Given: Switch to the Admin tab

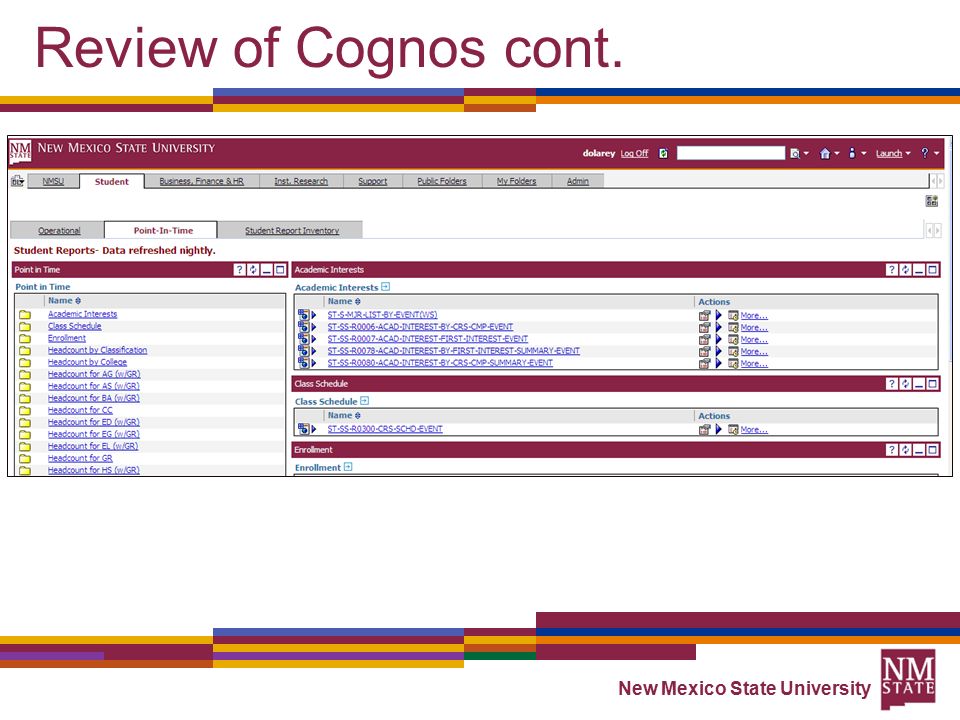Looking at the screenshot, I should pos(577,181).
